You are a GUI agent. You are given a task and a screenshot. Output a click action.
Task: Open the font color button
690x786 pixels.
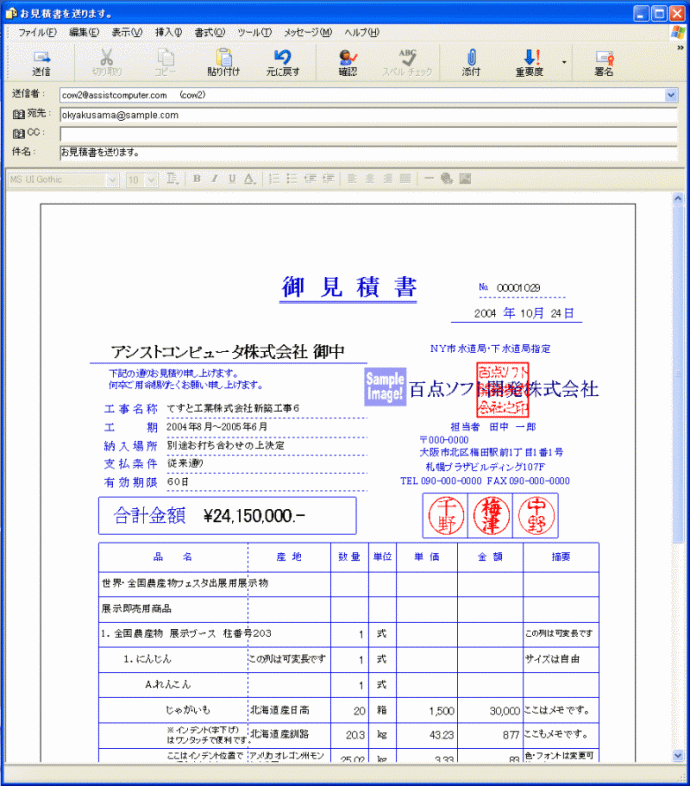click(x=250, y=179)
